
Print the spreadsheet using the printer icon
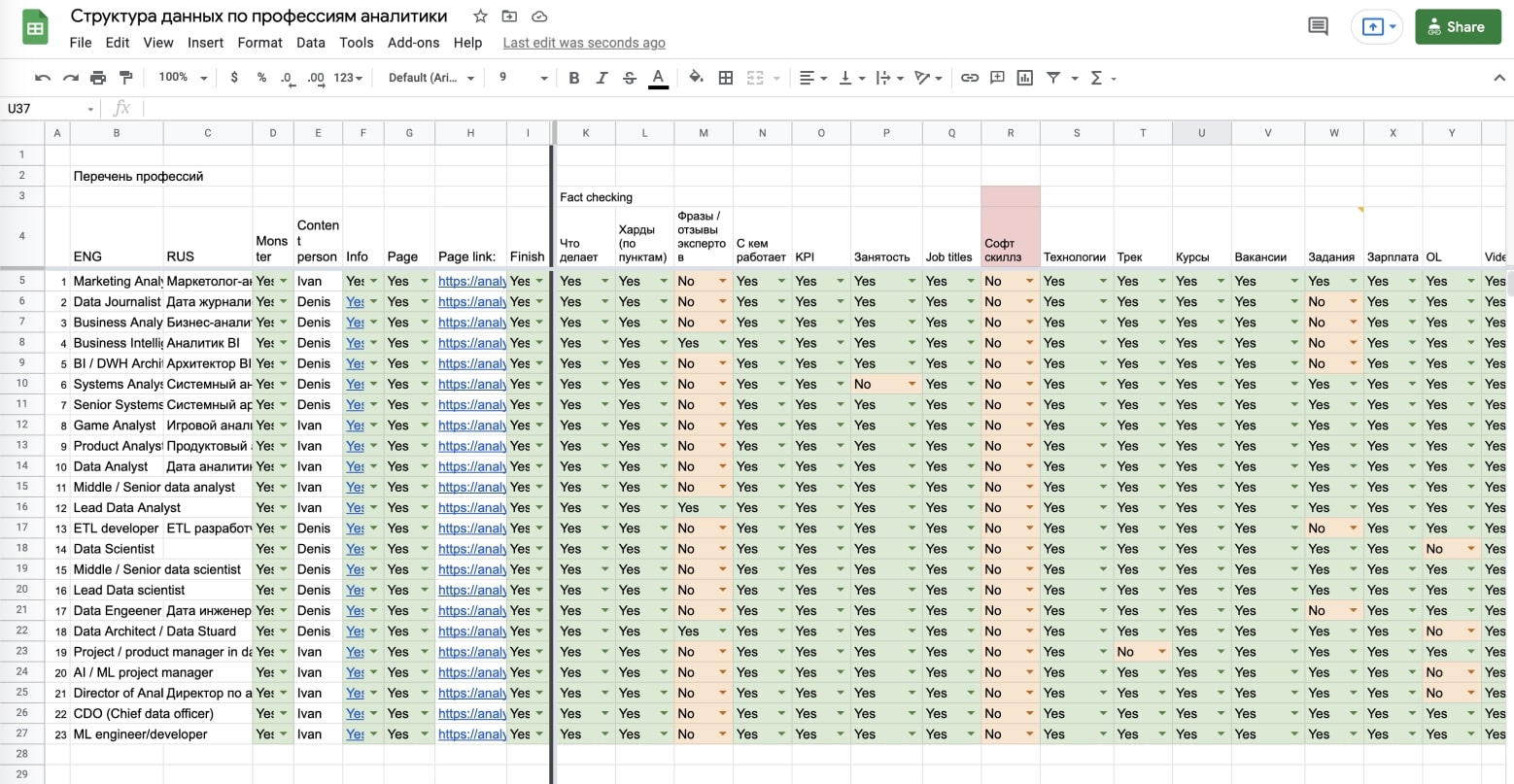(x=98, y=78)
